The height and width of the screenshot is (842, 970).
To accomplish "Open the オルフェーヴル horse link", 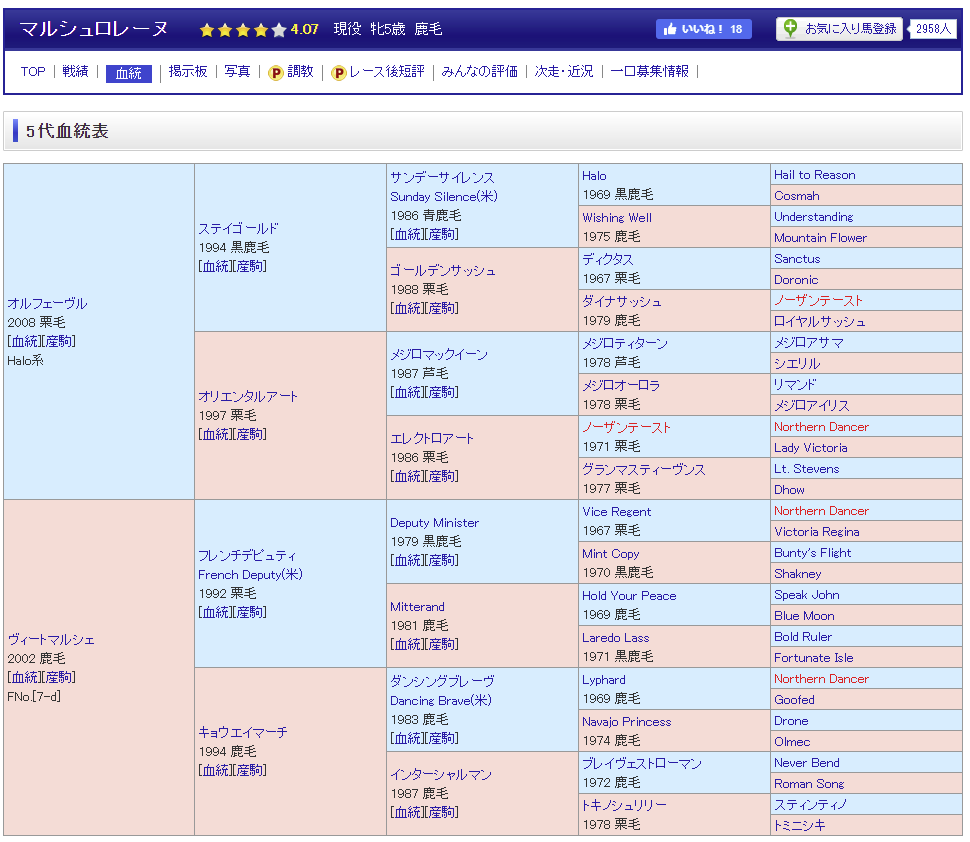I will coord(47,304).
